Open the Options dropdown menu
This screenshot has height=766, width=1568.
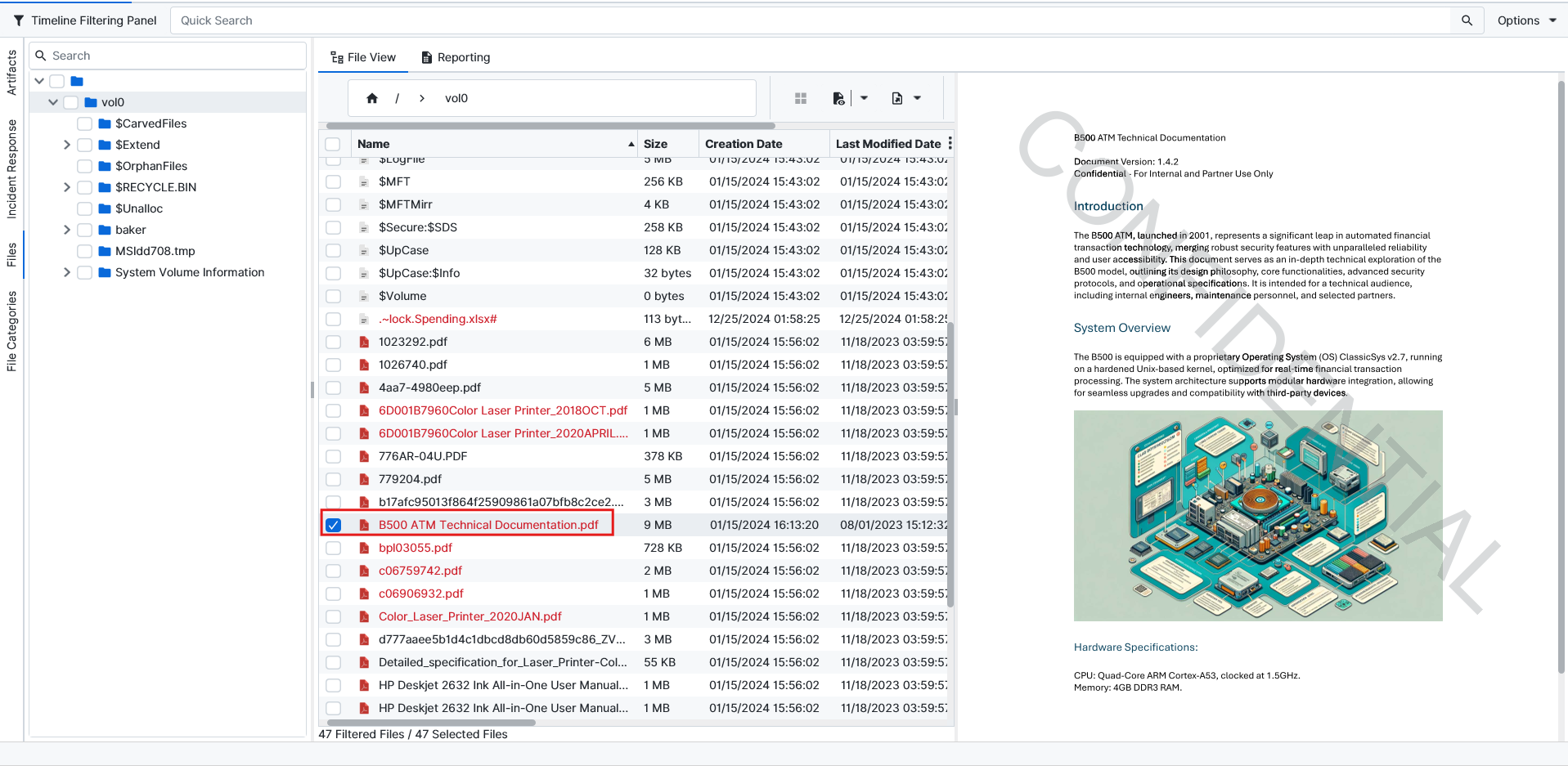tap(1526, 20)
